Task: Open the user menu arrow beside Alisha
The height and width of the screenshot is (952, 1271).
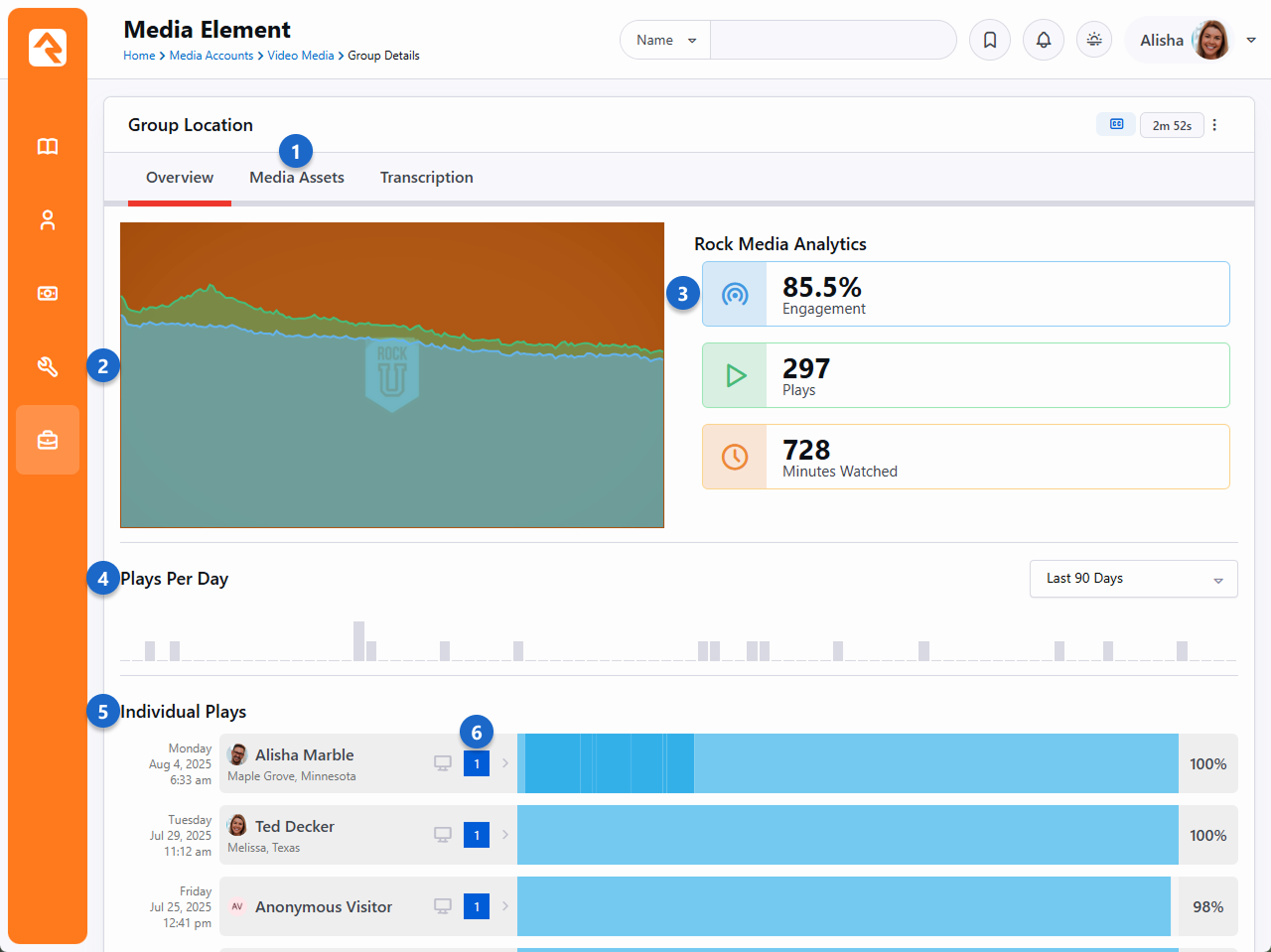Action: [1251, 41]
